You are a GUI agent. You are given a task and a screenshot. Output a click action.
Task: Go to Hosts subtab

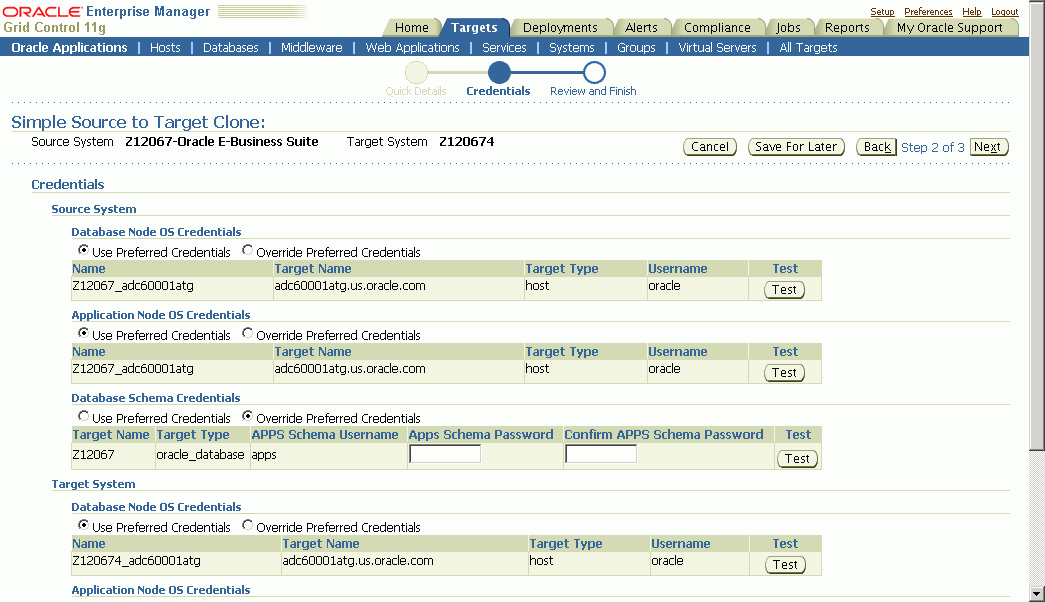click(165, 47)
